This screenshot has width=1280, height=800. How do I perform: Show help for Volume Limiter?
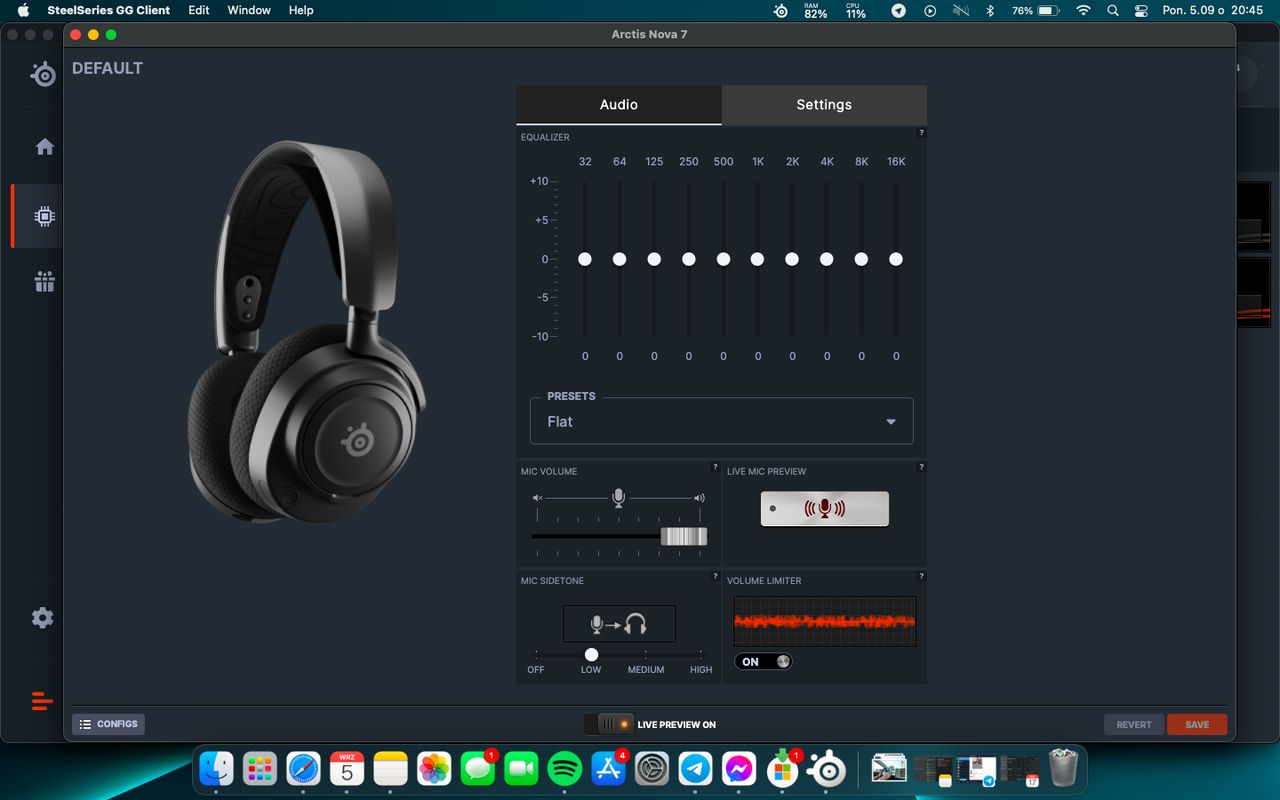(921, 576)
